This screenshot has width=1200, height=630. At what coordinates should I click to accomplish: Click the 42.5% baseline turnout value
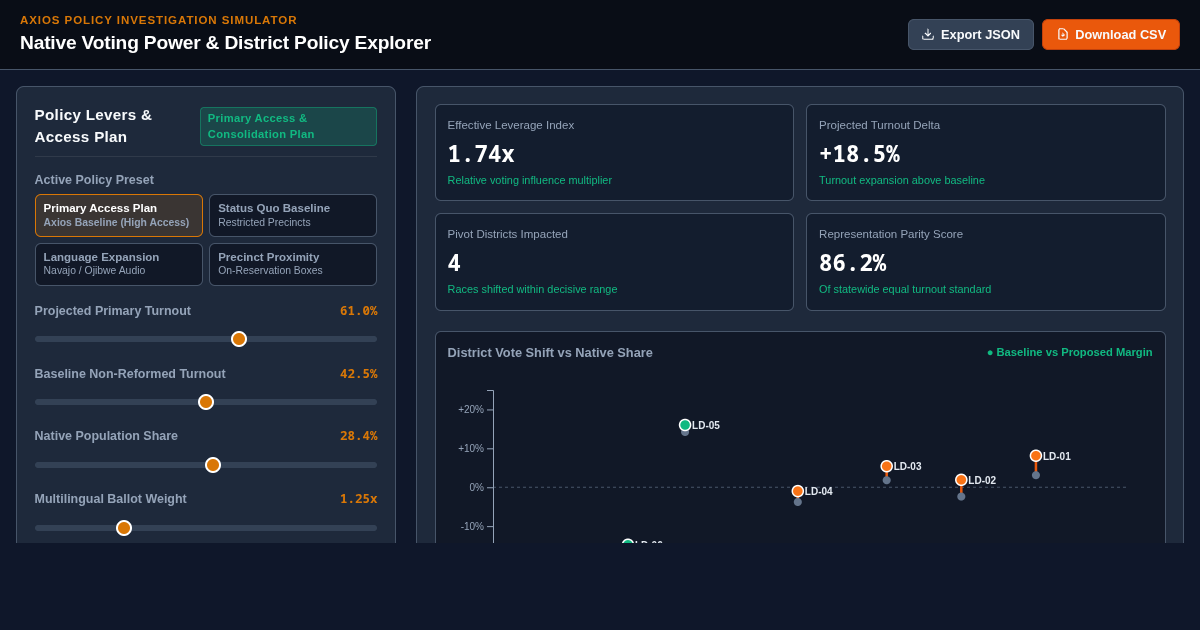click(x=359, y=374)
